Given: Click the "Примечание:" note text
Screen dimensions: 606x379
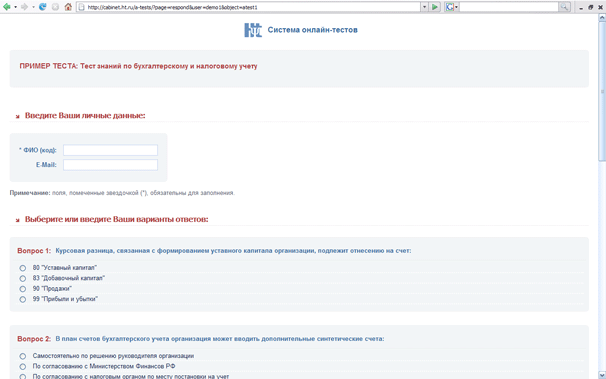Looking at the screenshot, I should (x=30, y=193).
